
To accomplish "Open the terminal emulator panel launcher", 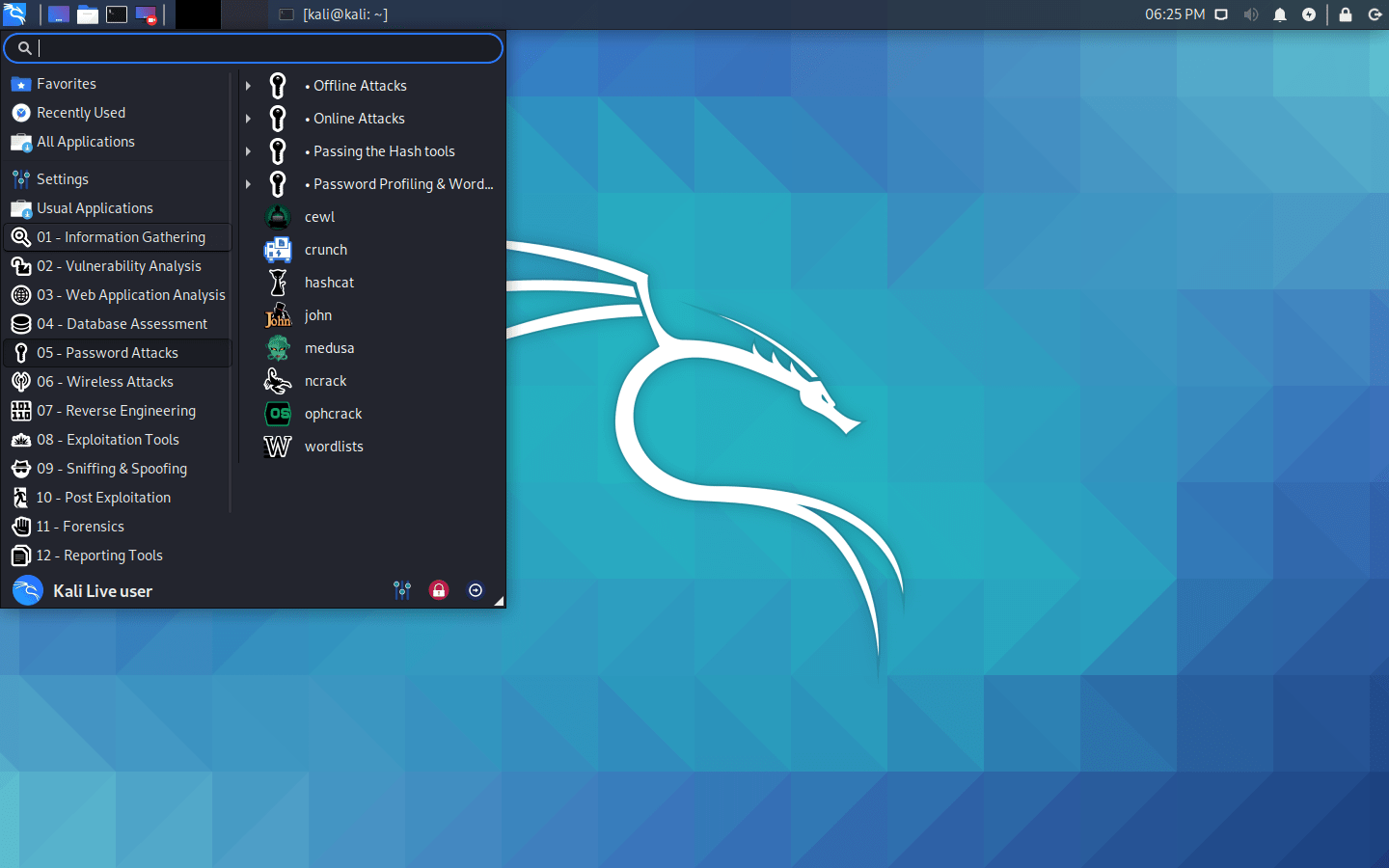I will pyautogui.click(x=117, y=14).
